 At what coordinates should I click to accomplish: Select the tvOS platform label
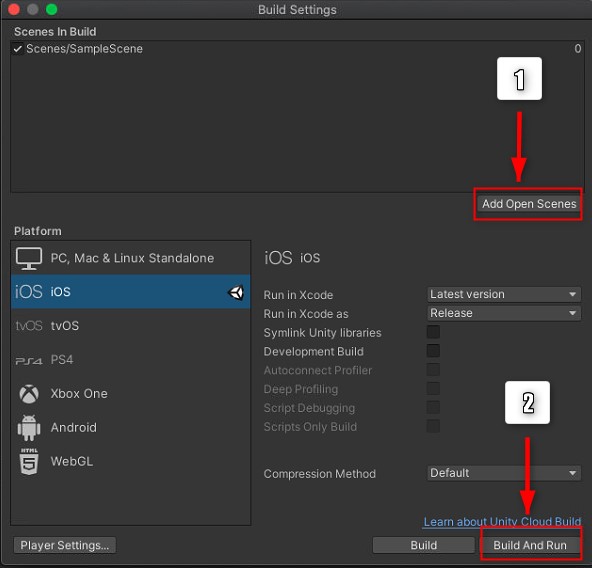tap(65, 326)
